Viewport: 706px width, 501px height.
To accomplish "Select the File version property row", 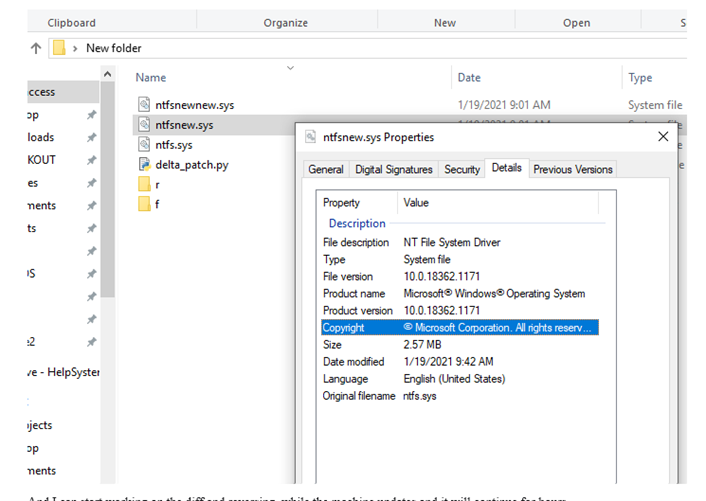I will click(x=460, y=276).
